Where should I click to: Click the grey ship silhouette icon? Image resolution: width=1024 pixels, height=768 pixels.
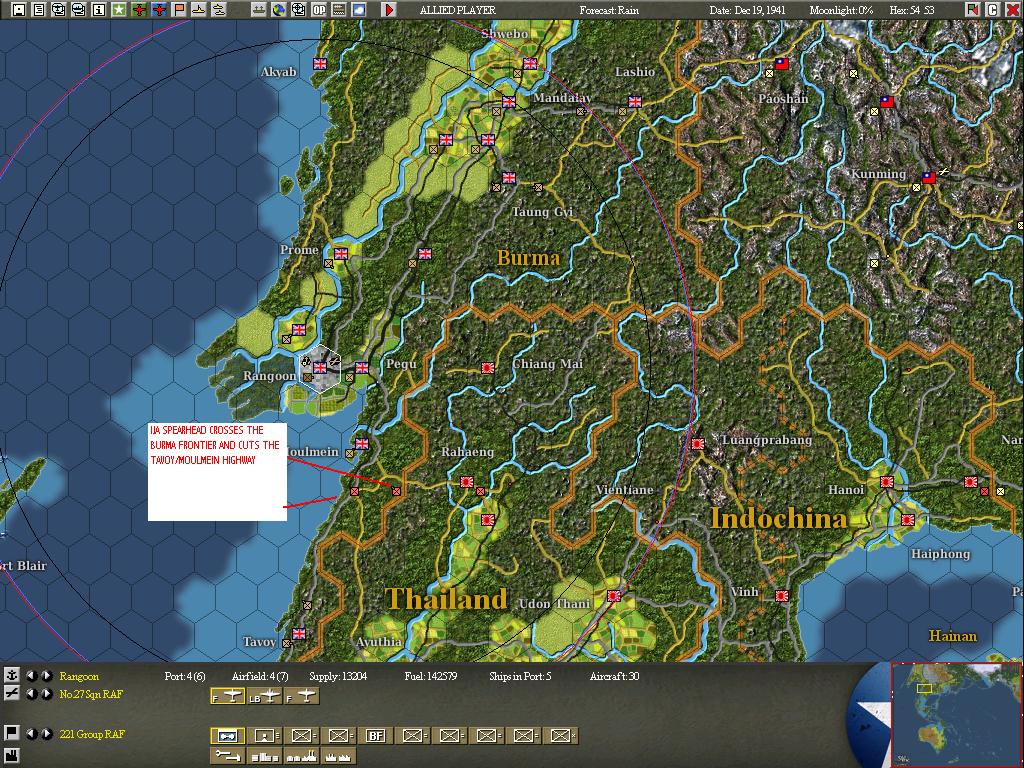coord(259,10)
